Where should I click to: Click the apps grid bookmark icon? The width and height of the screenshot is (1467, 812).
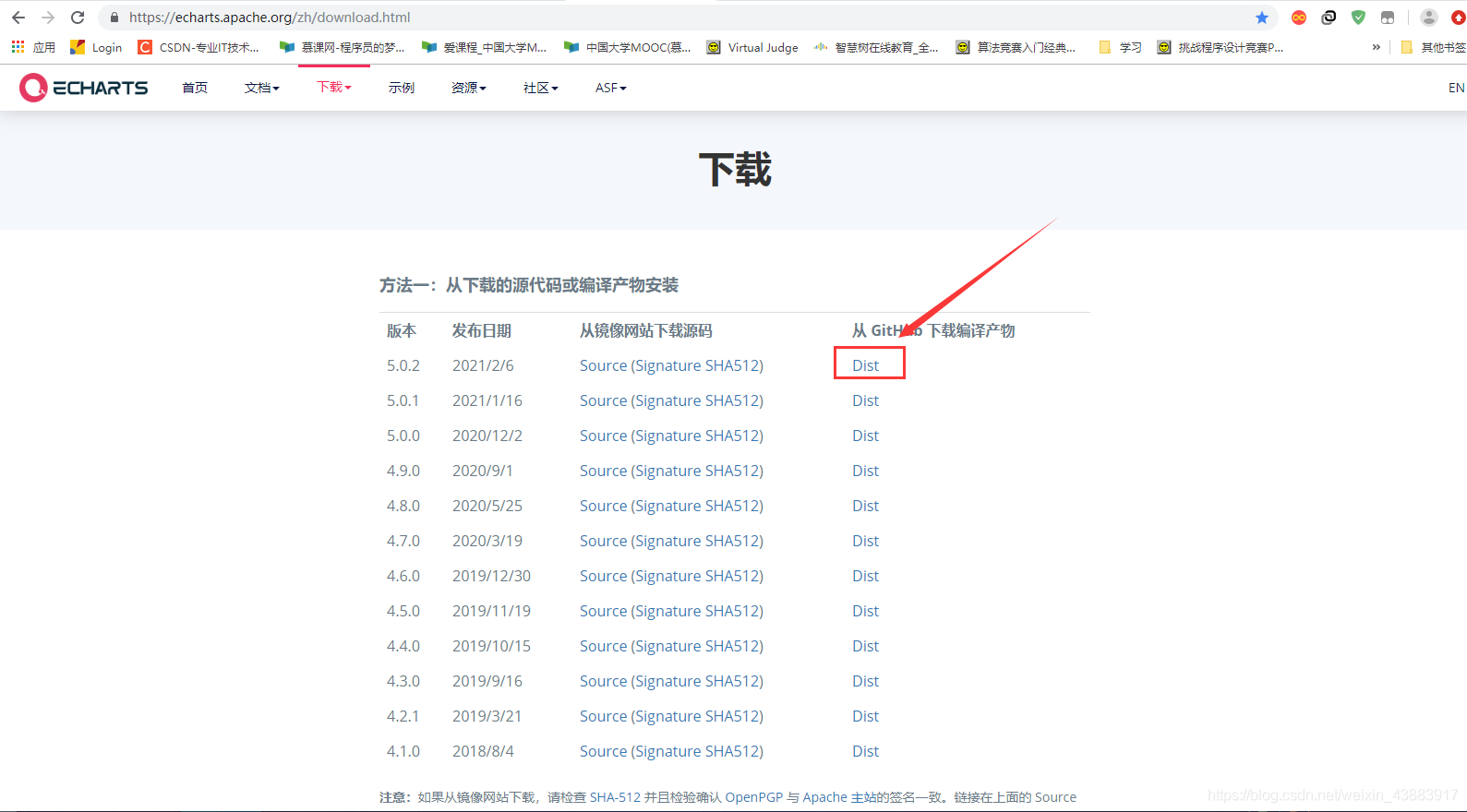click(x=18, y=47)
